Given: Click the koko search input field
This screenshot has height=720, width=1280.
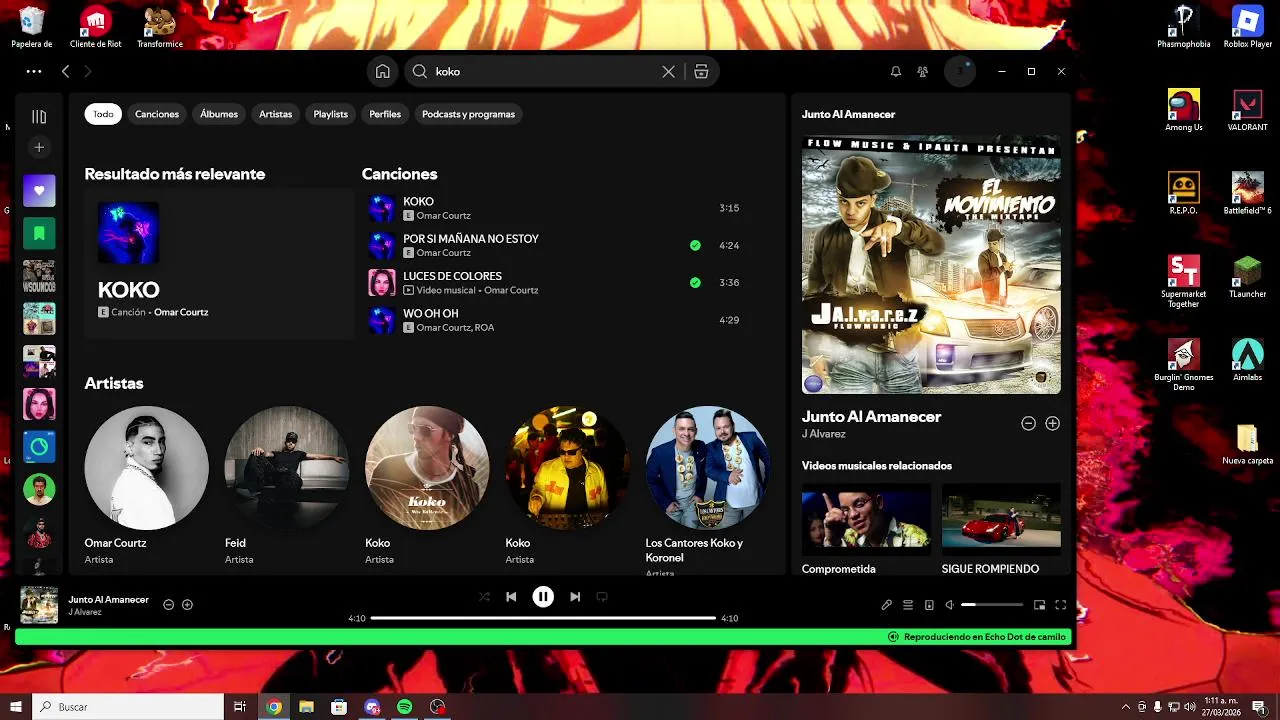Looking at the screenshot, I should pyautogui.click(x=545, y=72).
